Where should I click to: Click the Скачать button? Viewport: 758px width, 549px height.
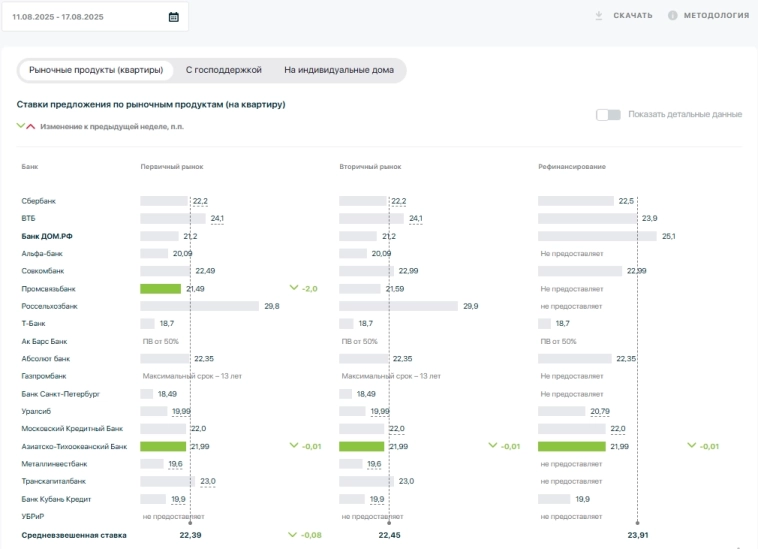(x=632, y=15)
